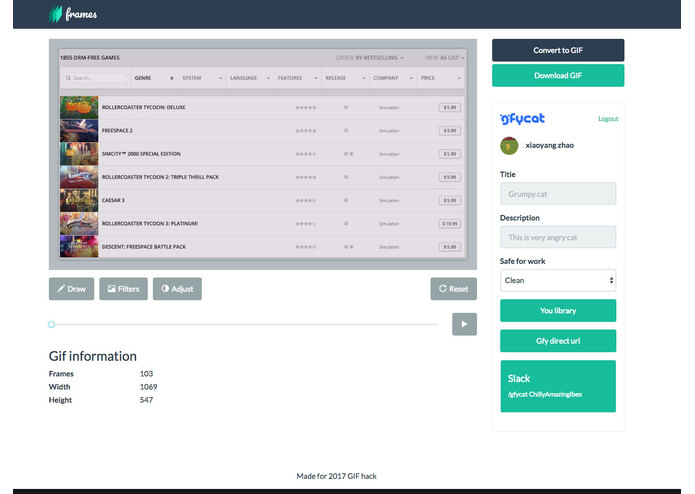
Task: Click the pencil icon on Draw
Action: tap(61, 288)
